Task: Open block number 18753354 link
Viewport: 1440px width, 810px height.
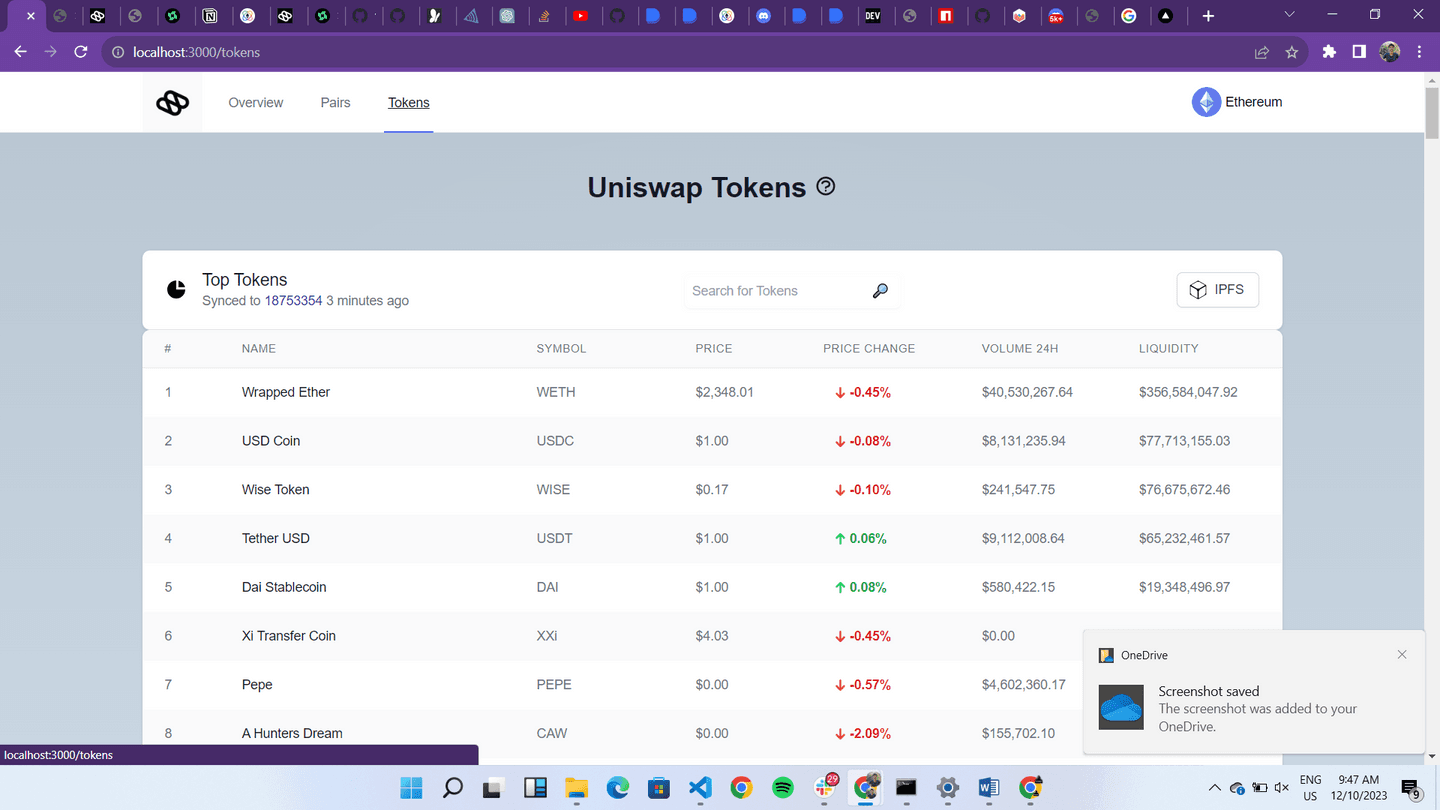Action: [x=293, y=300]
